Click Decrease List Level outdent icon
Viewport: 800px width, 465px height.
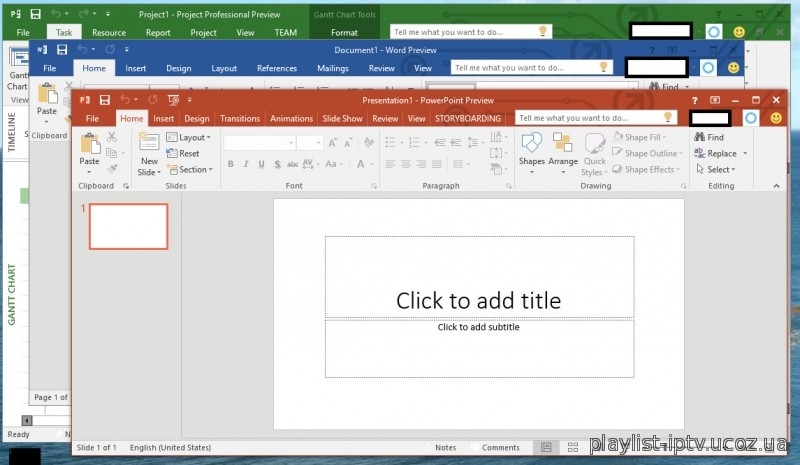[440, 142]
